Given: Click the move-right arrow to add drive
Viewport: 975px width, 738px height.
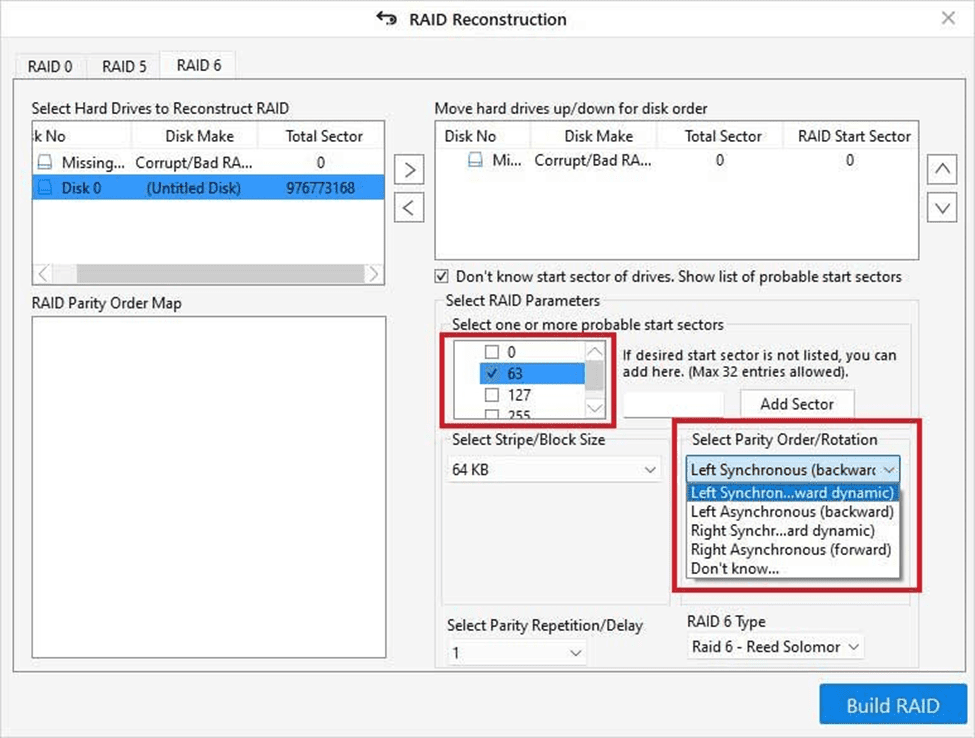Looking at the screenshot, I should (x=409, y=170).
